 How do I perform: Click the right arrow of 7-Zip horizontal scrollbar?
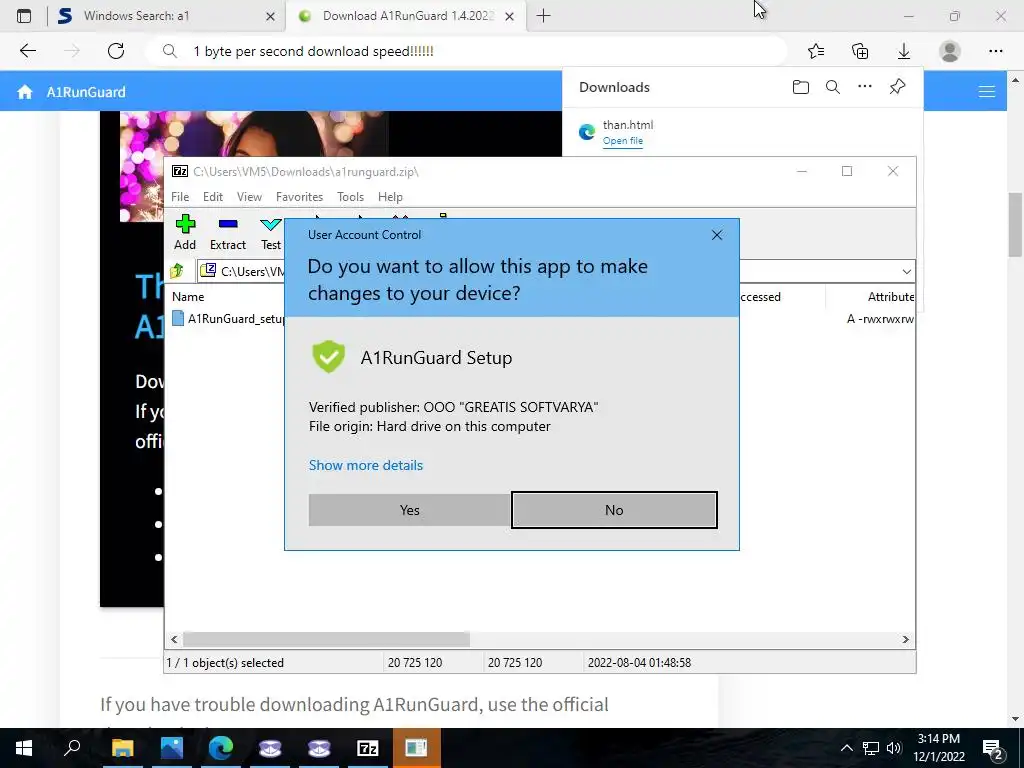click(x=906, y=639)
